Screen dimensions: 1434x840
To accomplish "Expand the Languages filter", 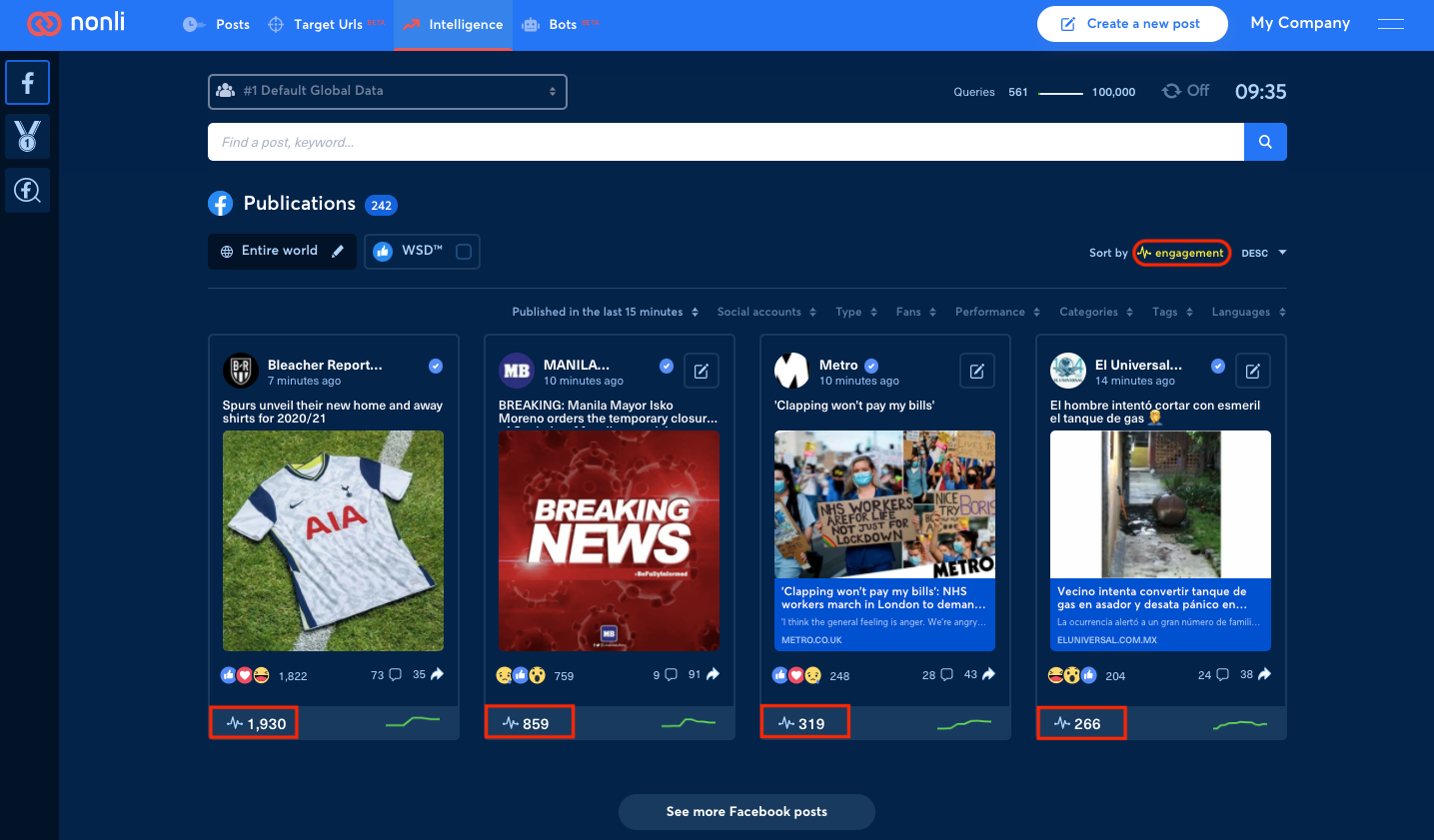I will pyautogui.click(x=1249, y=313).
